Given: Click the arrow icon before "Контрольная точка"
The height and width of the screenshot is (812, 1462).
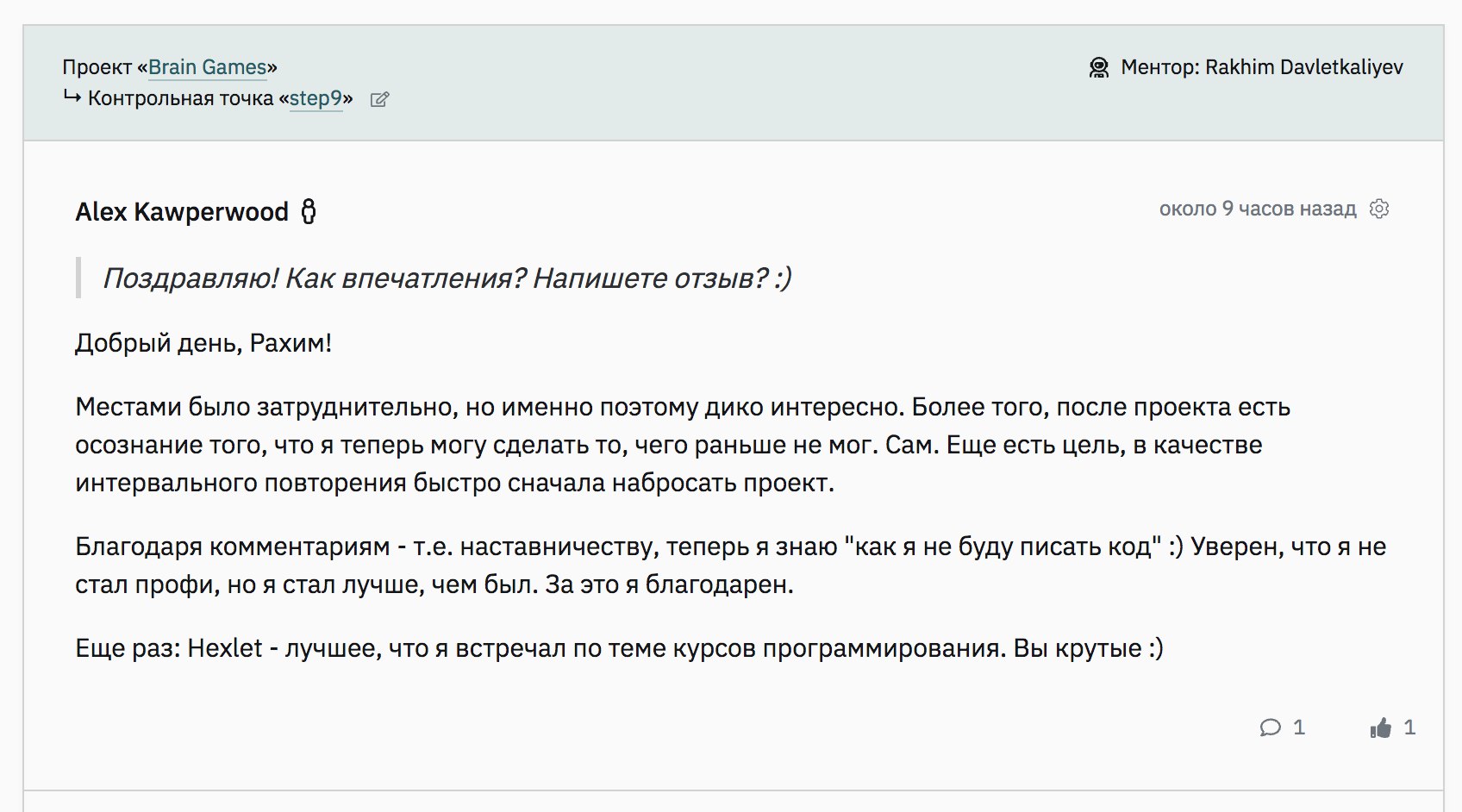Looking at the screenshot, I should click(72, 97).
